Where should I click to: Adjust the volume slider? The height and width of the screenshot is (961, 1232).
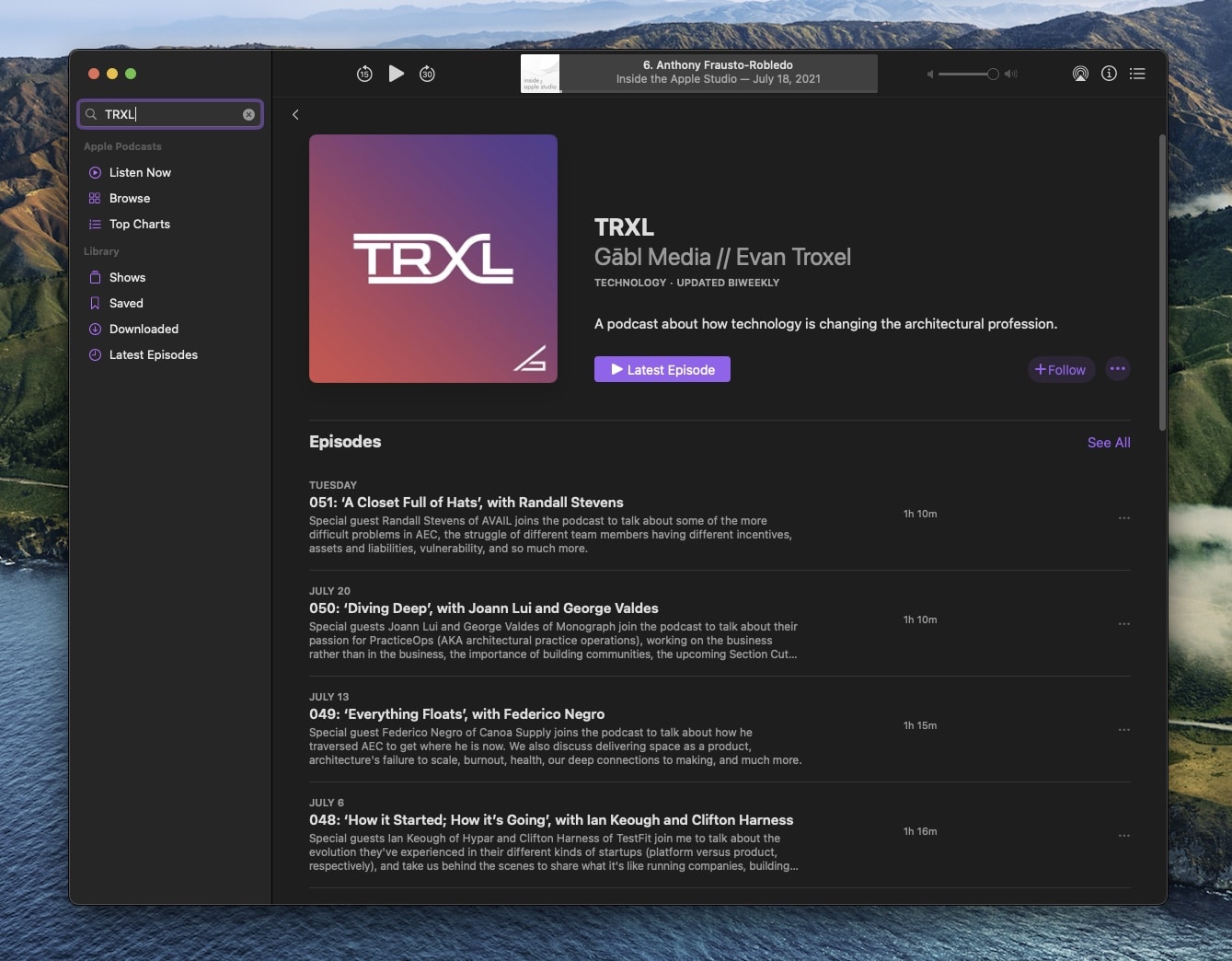point(968,74)
